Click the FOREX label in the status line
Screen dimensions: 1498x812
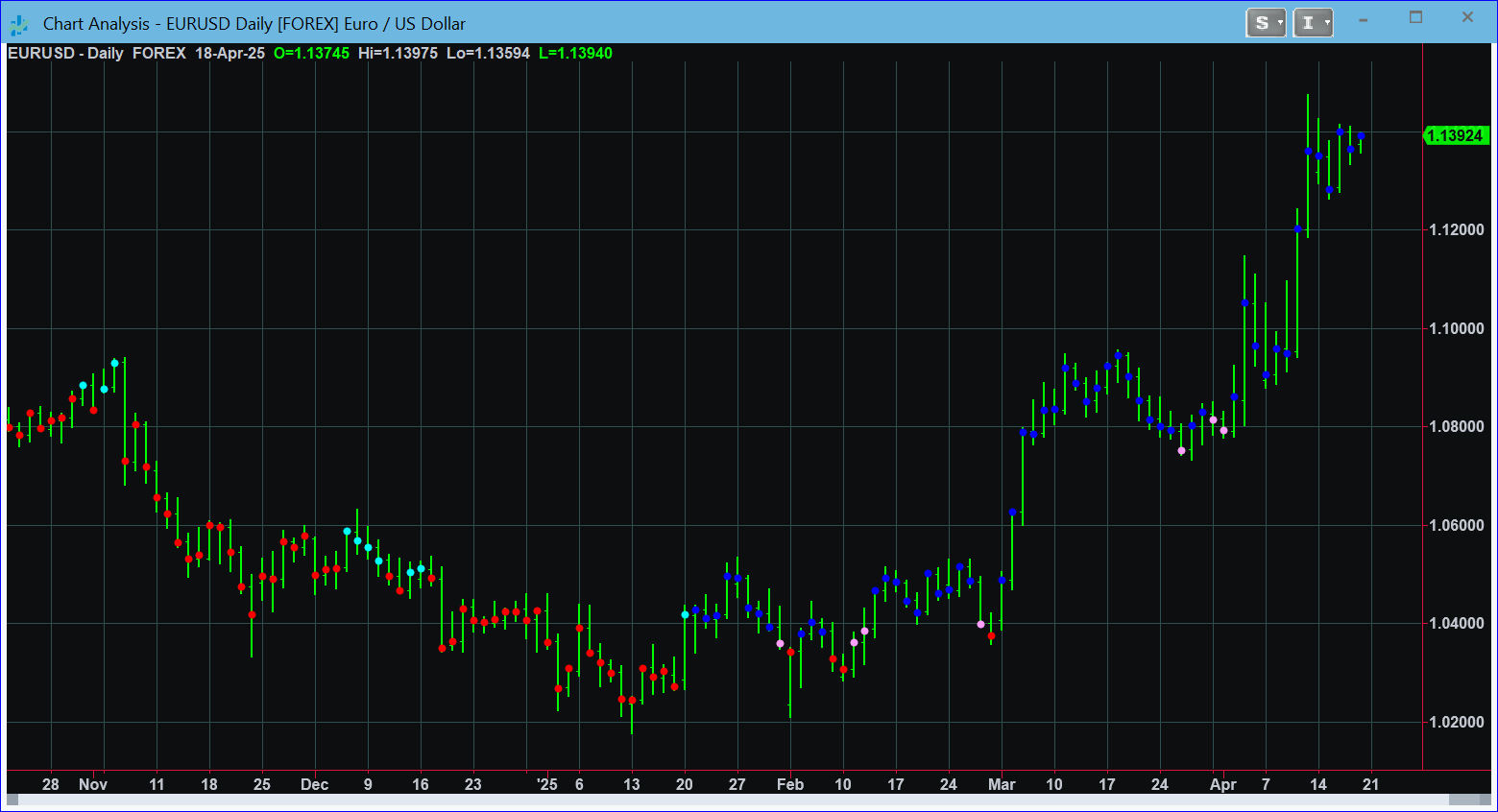158,54
